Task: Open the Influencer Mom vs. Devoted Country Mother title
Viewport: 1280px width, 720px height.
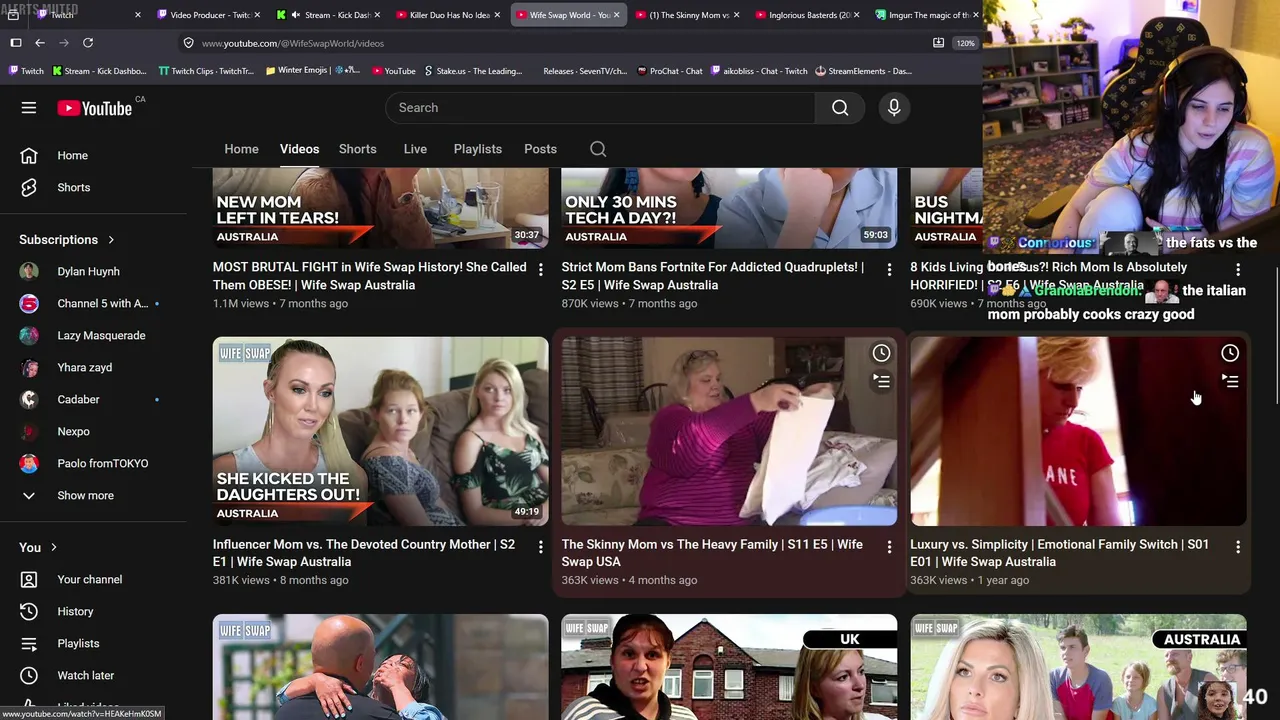Action: click(364, 553)
